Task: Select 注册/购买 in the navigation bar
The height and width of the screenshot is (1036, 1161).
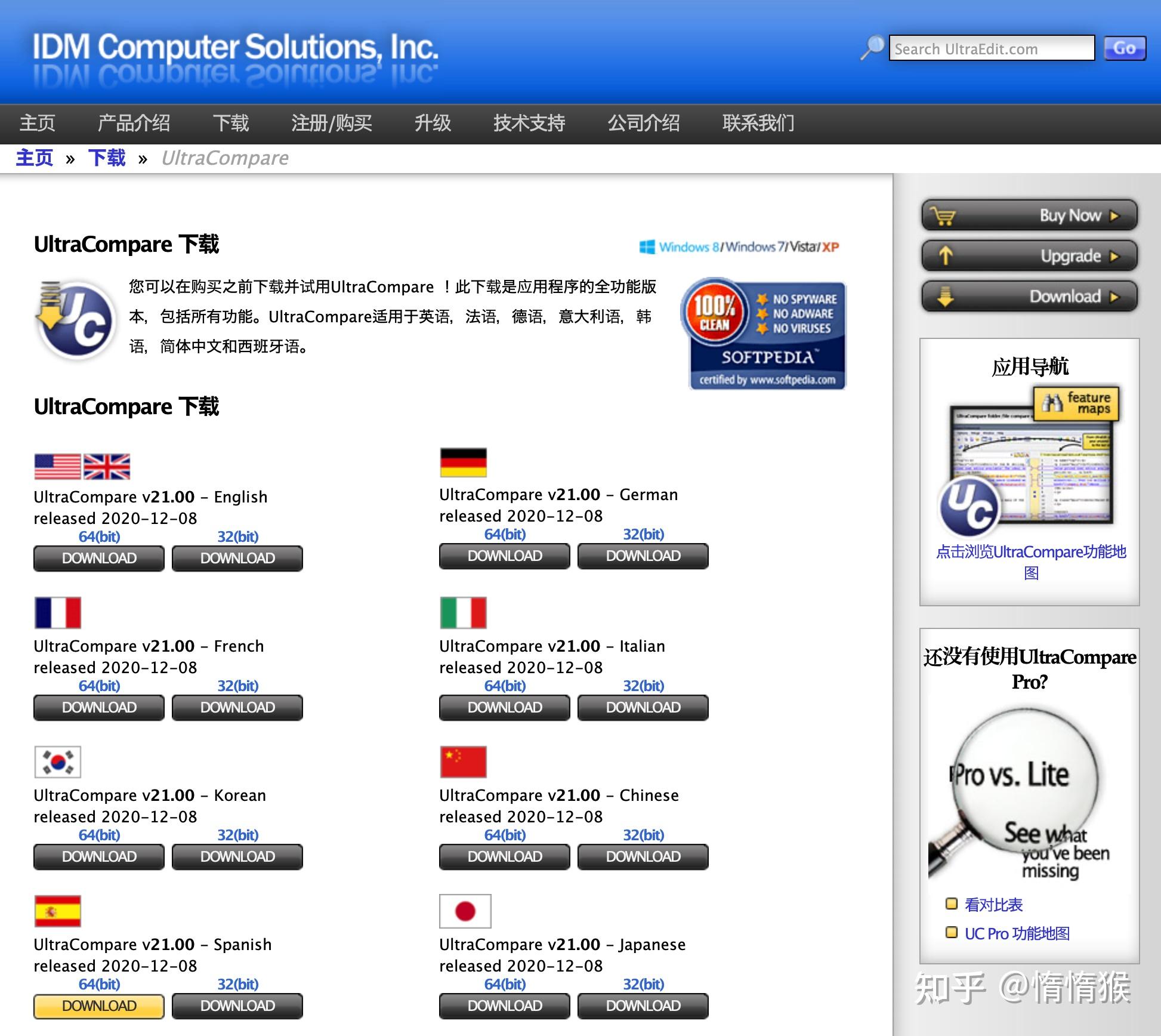Action: tap(331, 124)
